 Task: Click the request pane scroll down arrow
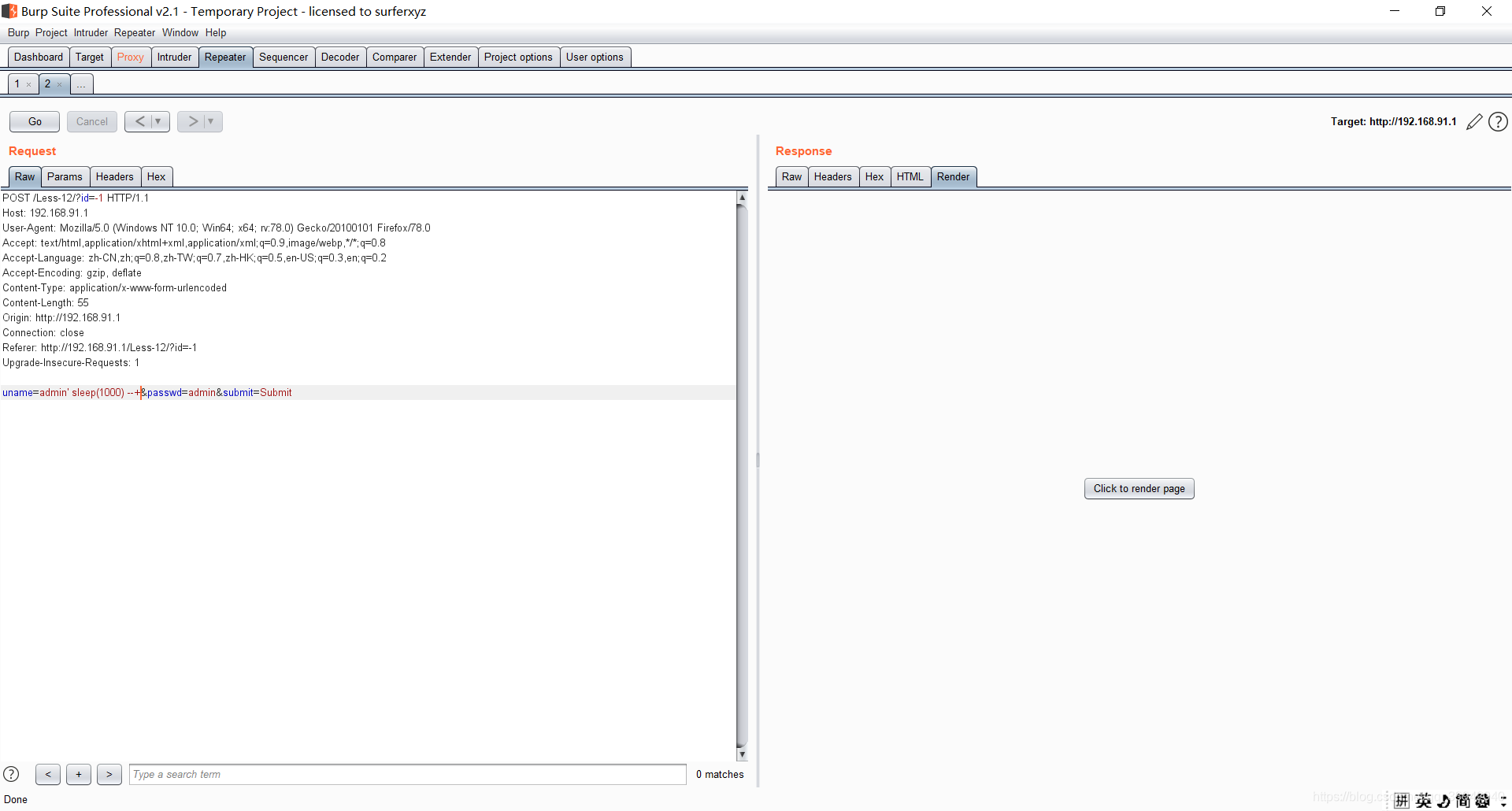point(741,754)
